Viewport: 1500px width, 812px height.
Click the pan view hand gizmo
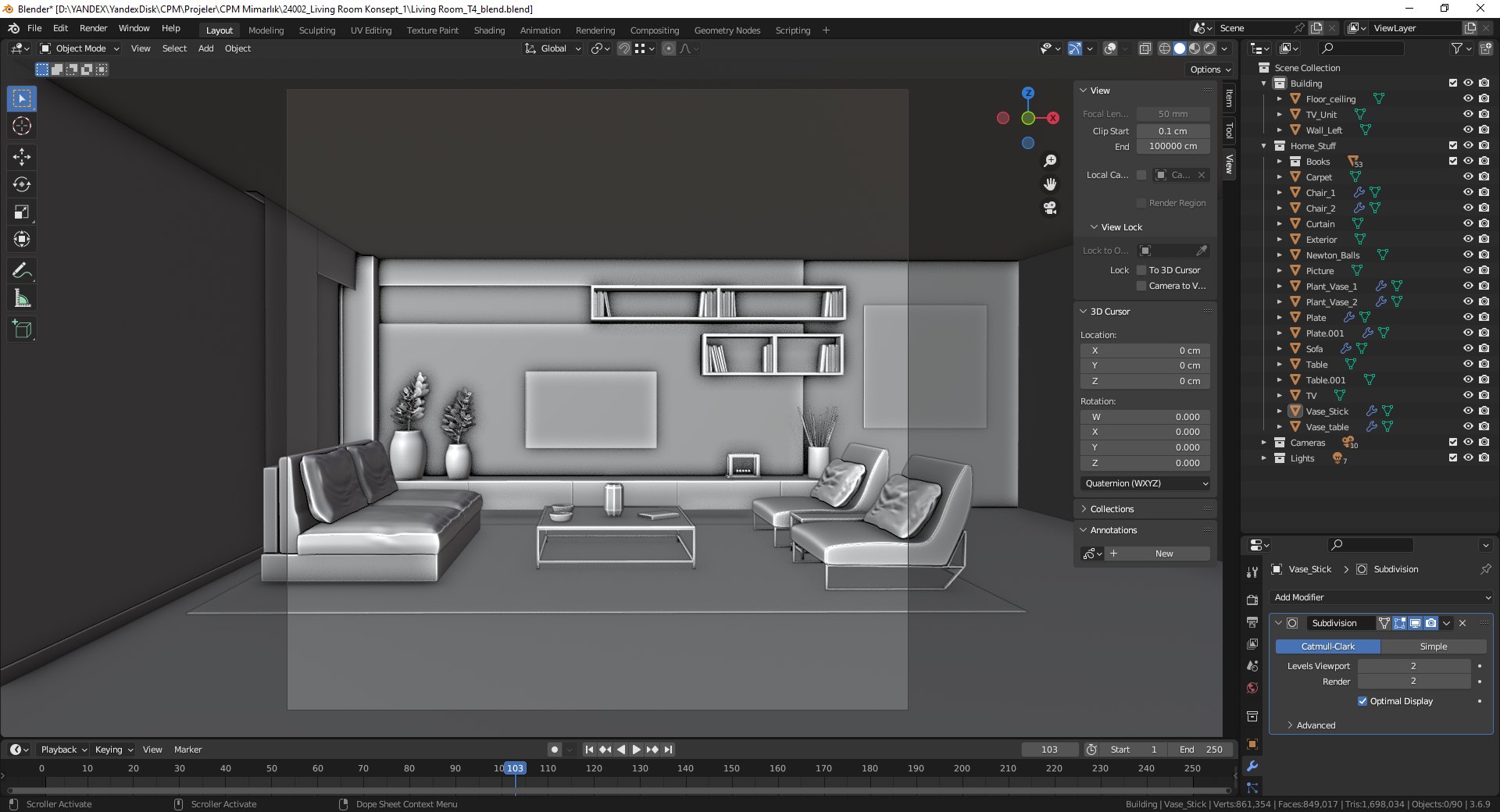[1050, 184]
